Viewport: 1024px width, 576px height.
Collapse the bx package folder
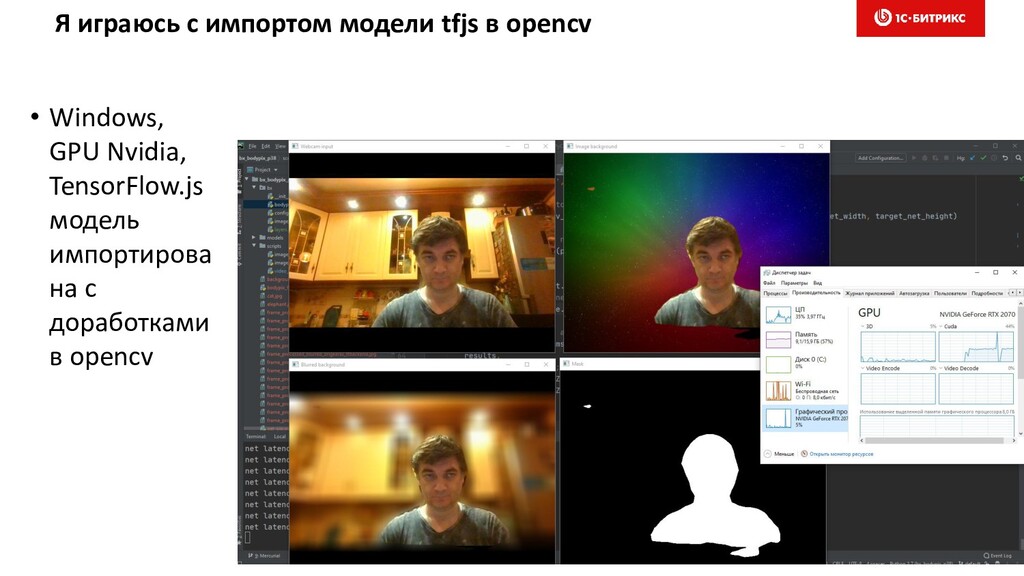tap(255, 187)
